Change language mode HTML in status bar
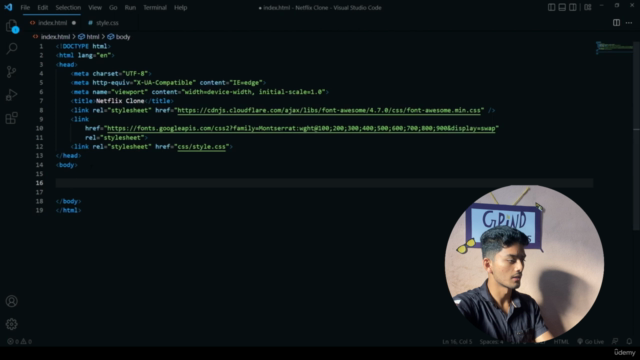The width and height of the screenshot is (640, 360). [x=561, y=341]
